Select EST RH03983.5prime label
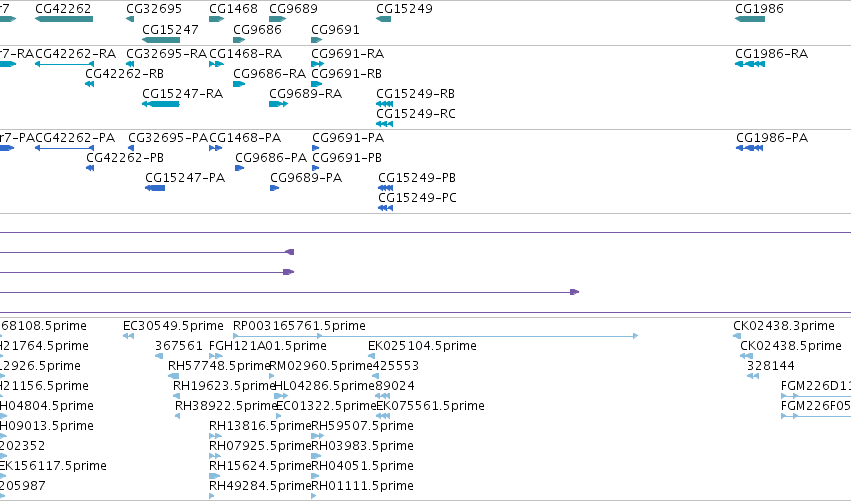Image resolution: width=851 pixels, height=501 pixels. click(x=362, y=446)
